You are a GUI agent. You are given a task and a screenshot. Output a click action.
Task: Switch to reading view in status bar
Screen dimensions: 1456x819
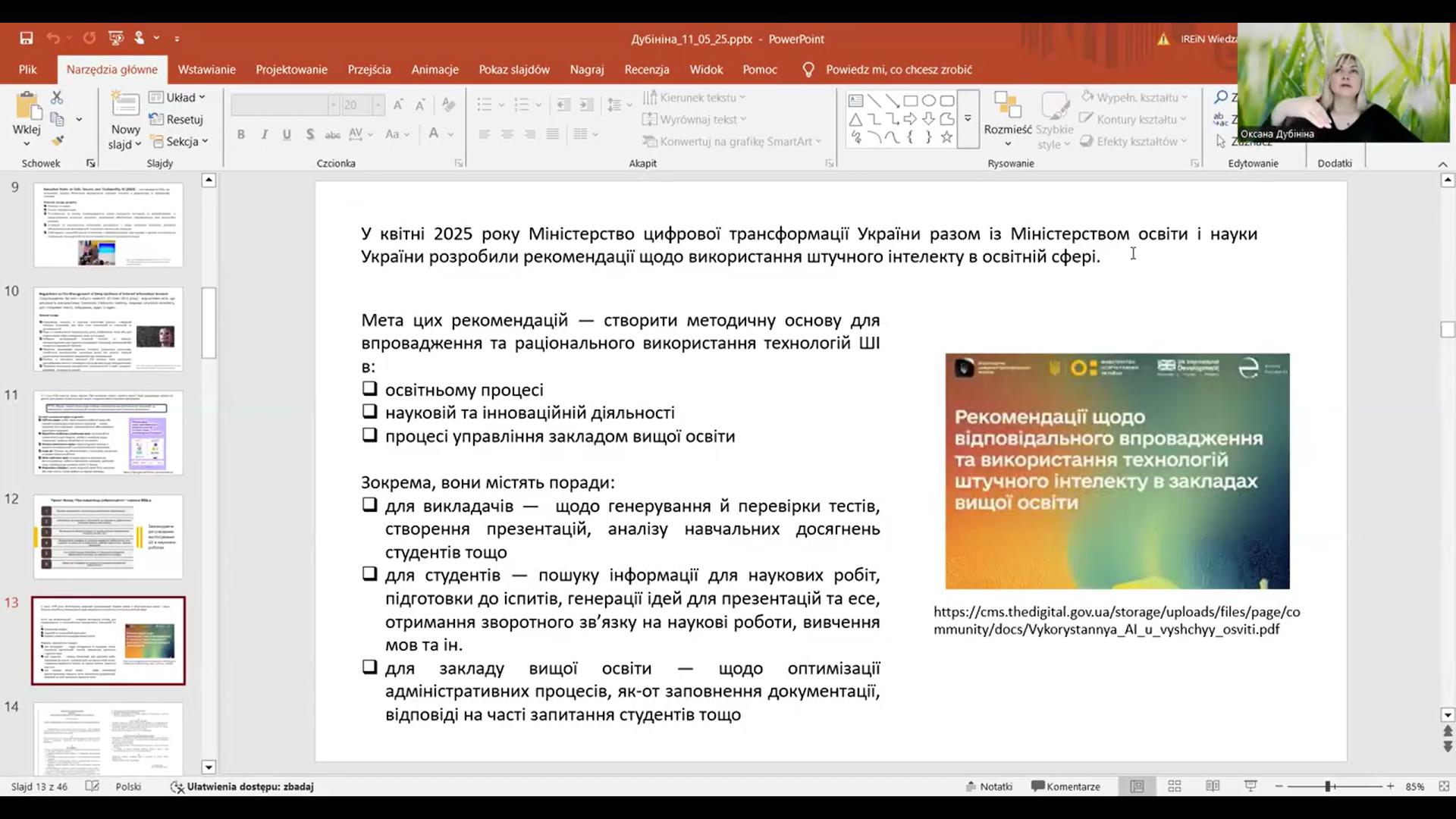[1213, 786]
